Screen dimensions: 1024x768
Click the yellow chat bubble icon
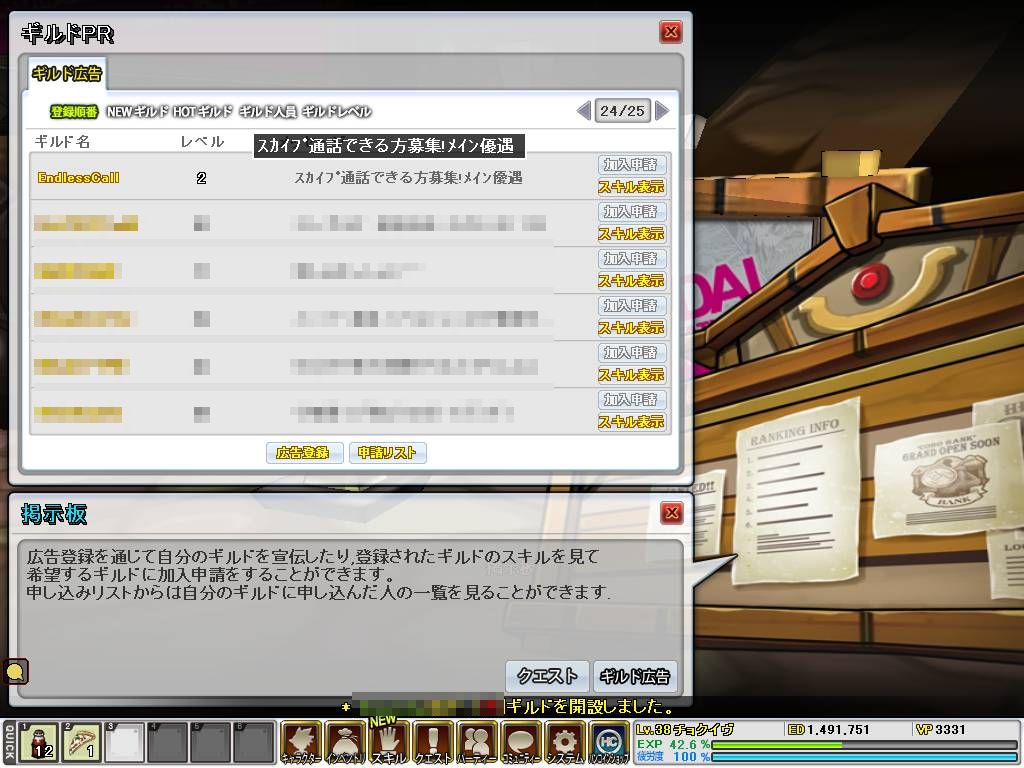coord(15,671)
